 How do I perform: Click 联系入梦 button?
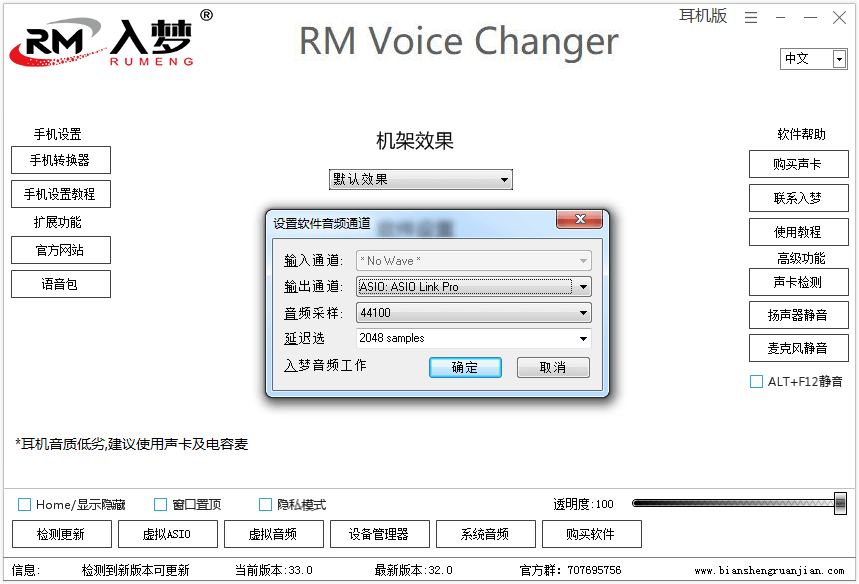799,198
